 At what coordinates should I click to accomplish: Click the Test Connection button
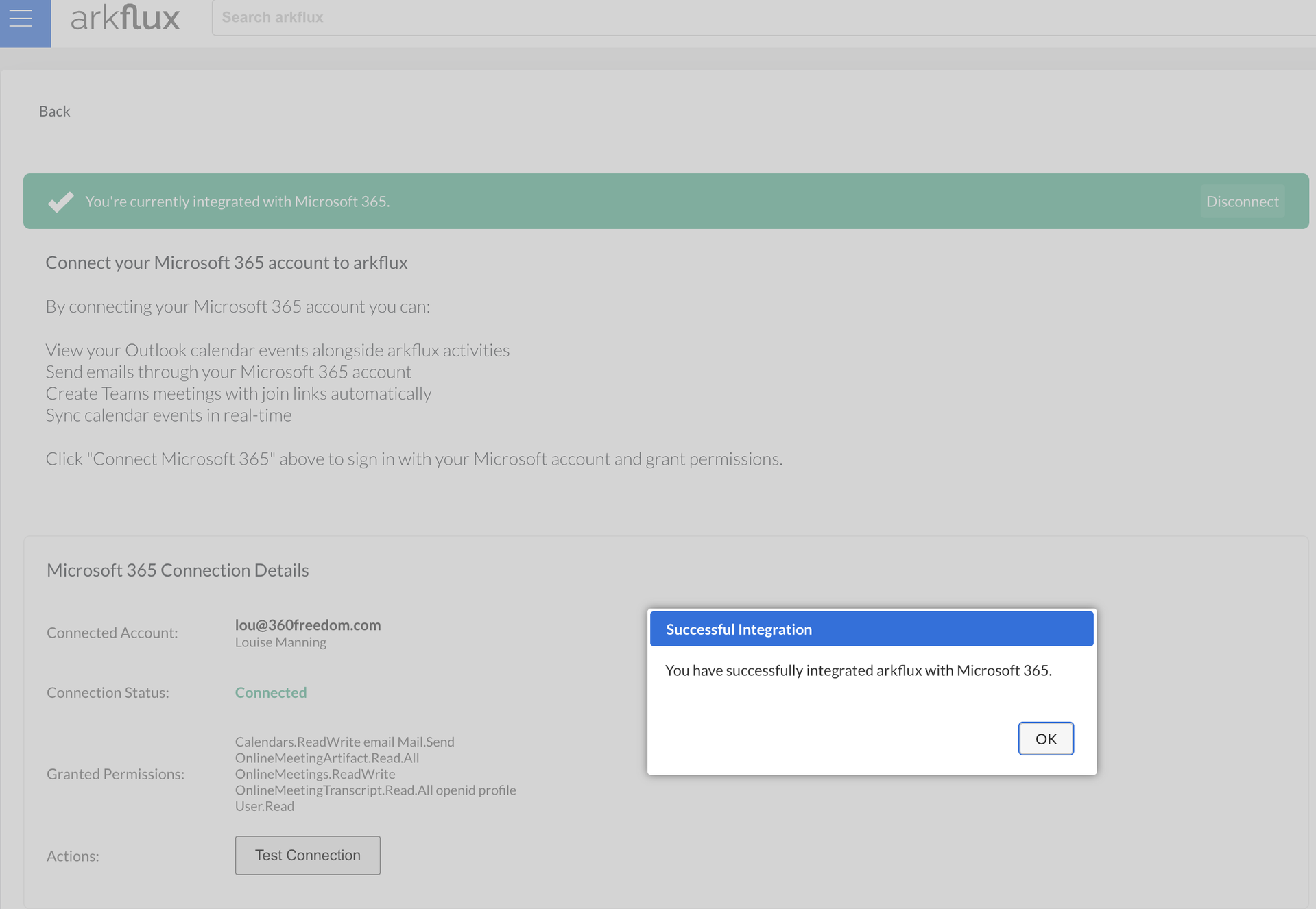307,855
